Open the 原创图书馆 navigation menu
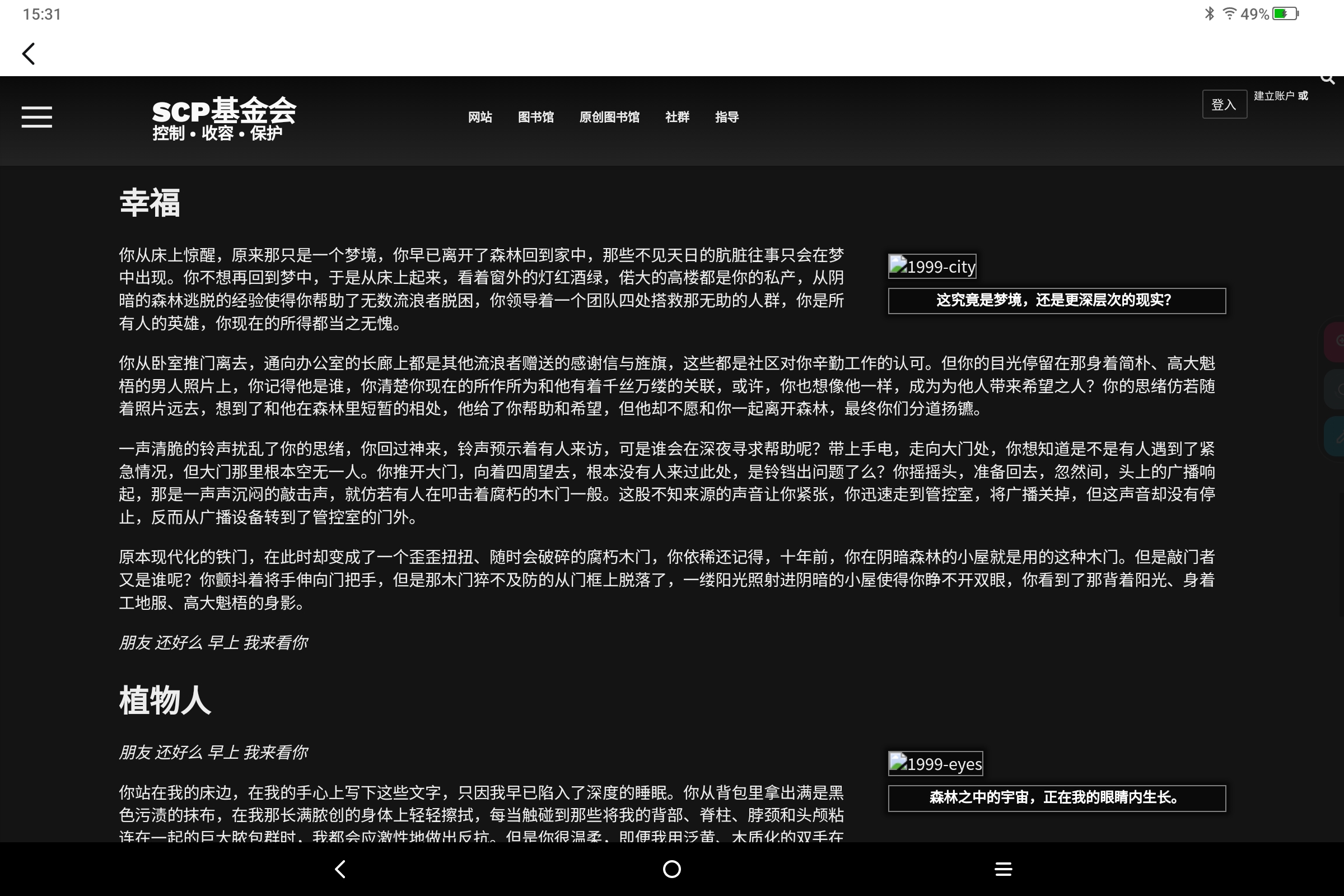 pyautogui.click(x=609, y=117)
